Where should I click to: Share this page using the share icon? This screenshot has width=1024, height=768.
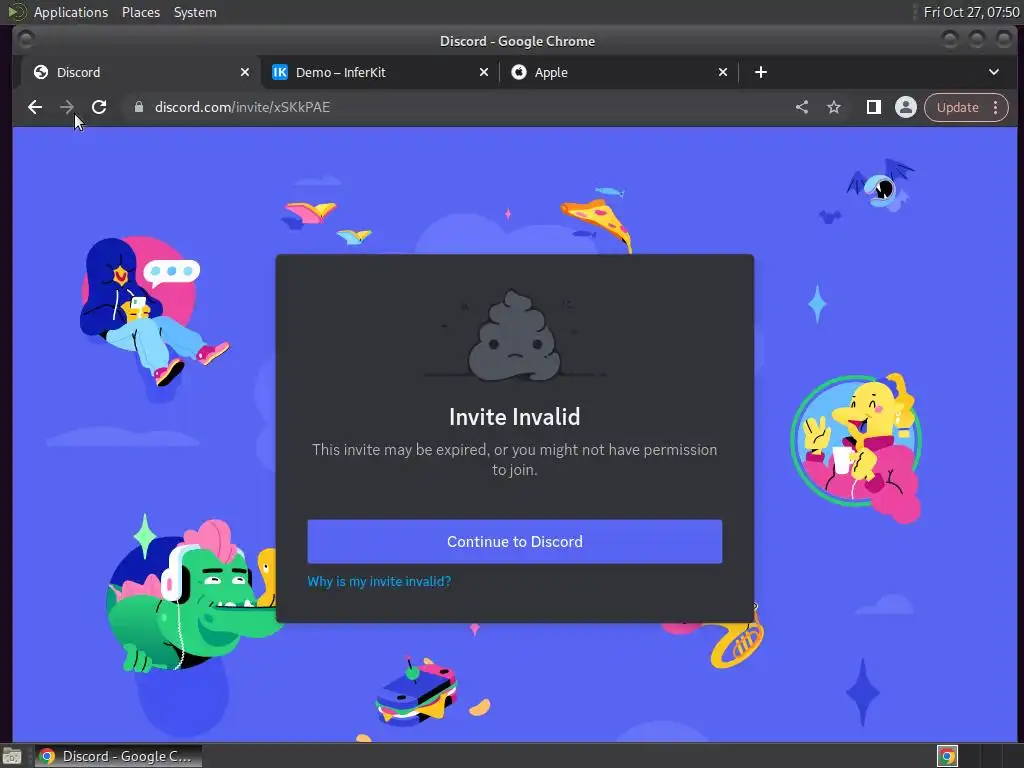click(x=802, y=107)
